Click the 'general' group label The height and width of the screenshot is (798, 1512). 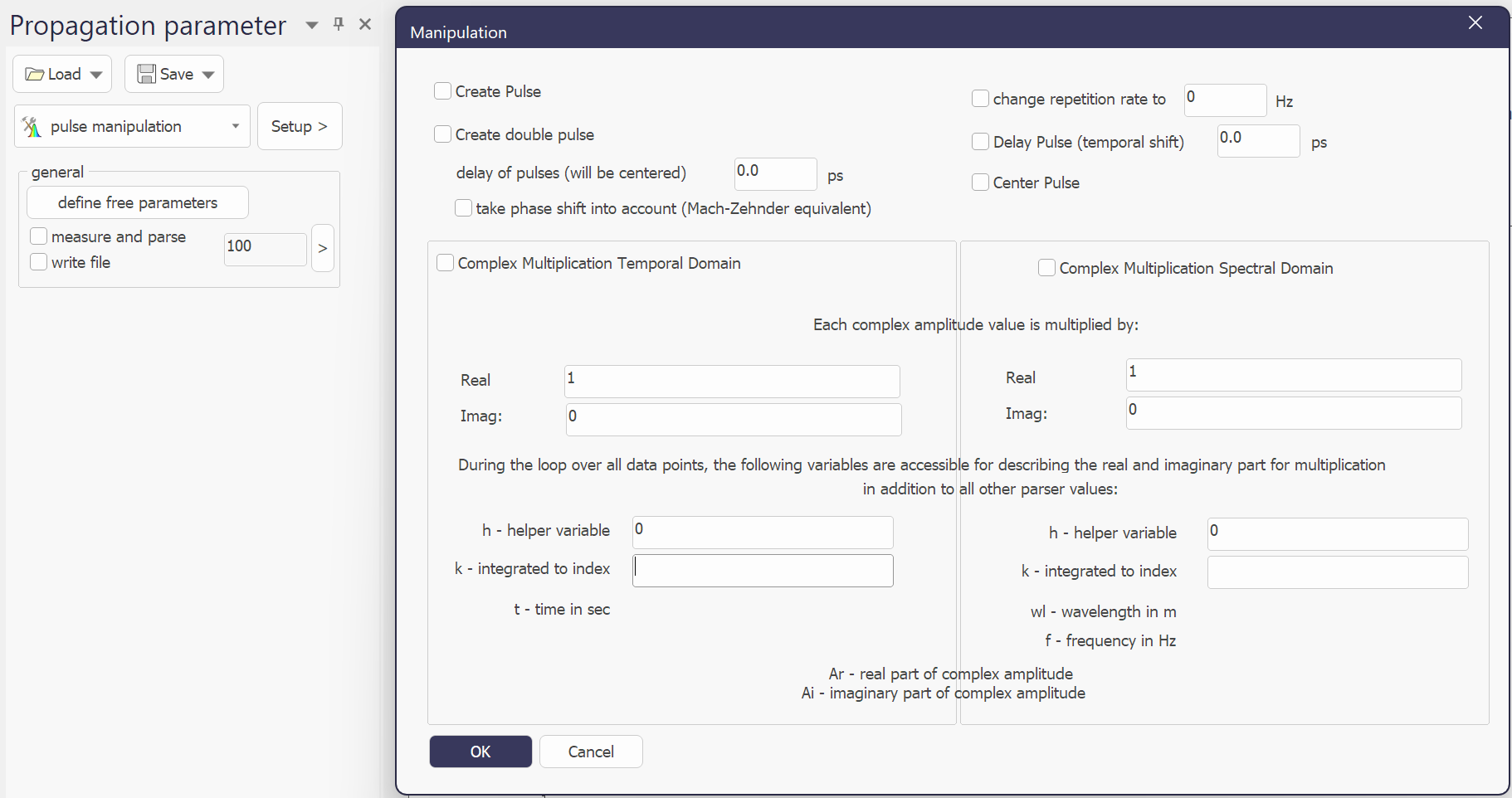[x=57, y=173]
